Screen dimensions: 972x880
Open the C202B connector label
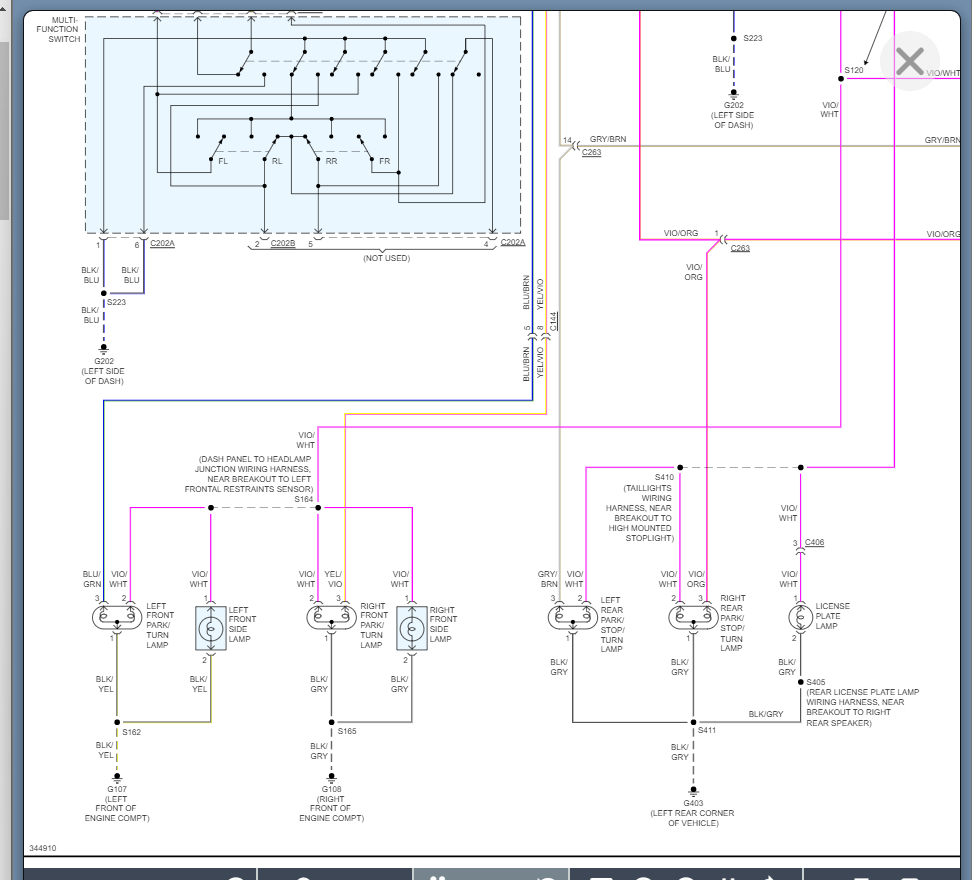(283, 244)
